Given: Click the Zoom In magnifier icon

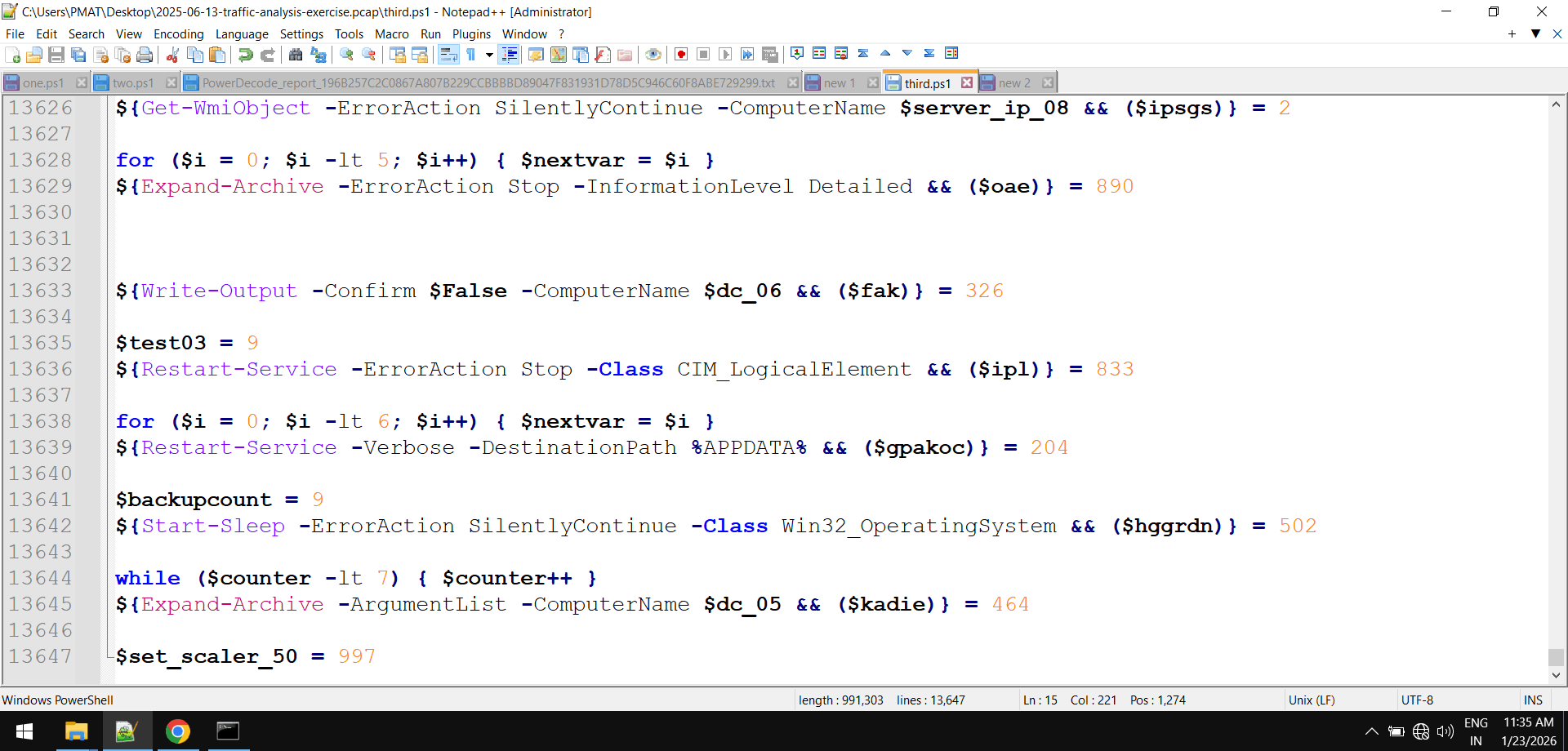Looking at the screenshot, I should pos(346,54).
